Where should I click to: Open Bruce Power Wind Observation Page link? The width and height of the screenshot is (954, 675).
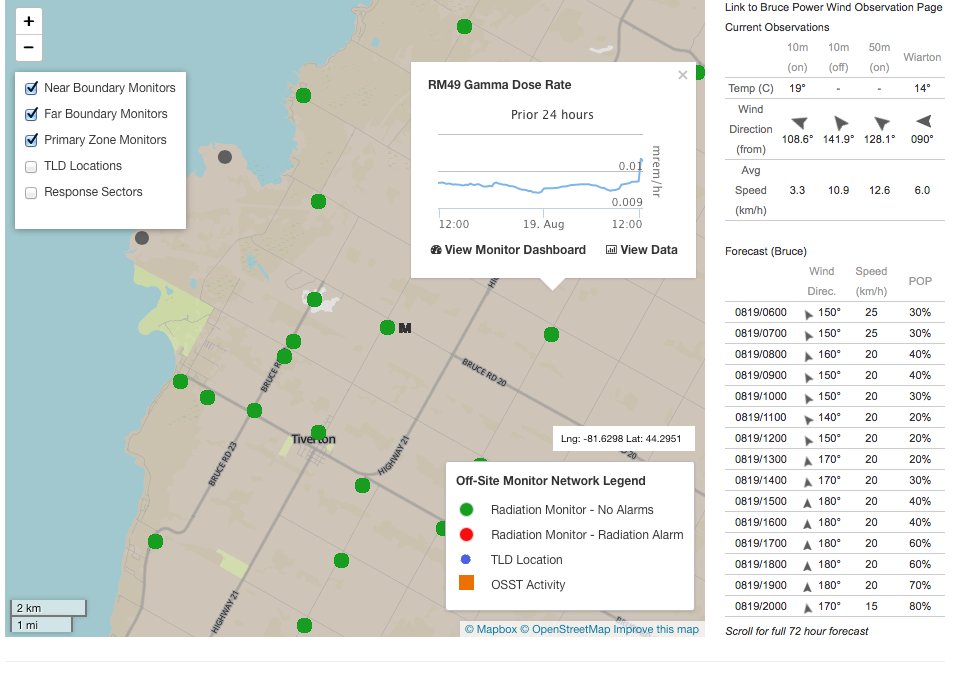(x=833, y=7)
